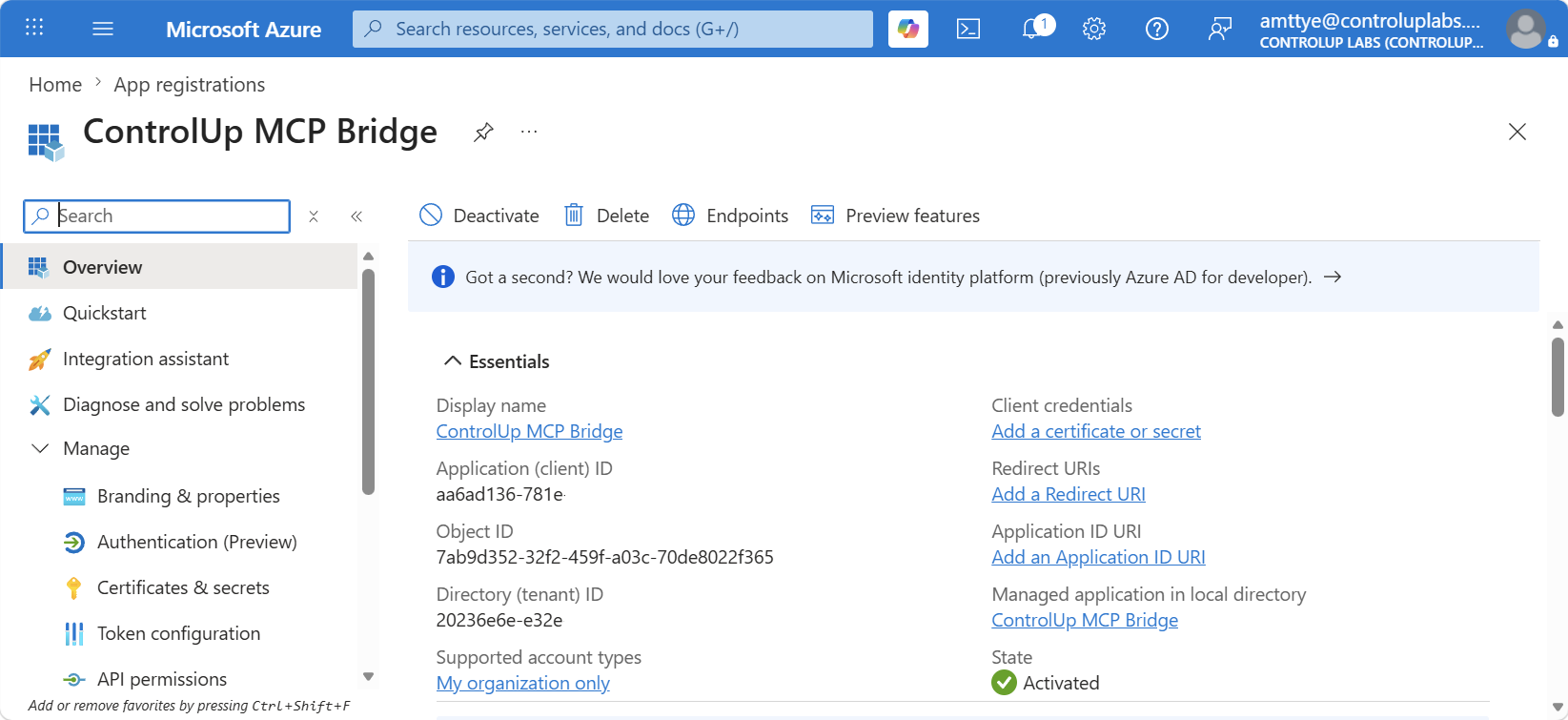Image resolution: width=1568 pixels, height=720 pixels.
Task: Click the app registration icon beside the title
Action: pos(46,142)
